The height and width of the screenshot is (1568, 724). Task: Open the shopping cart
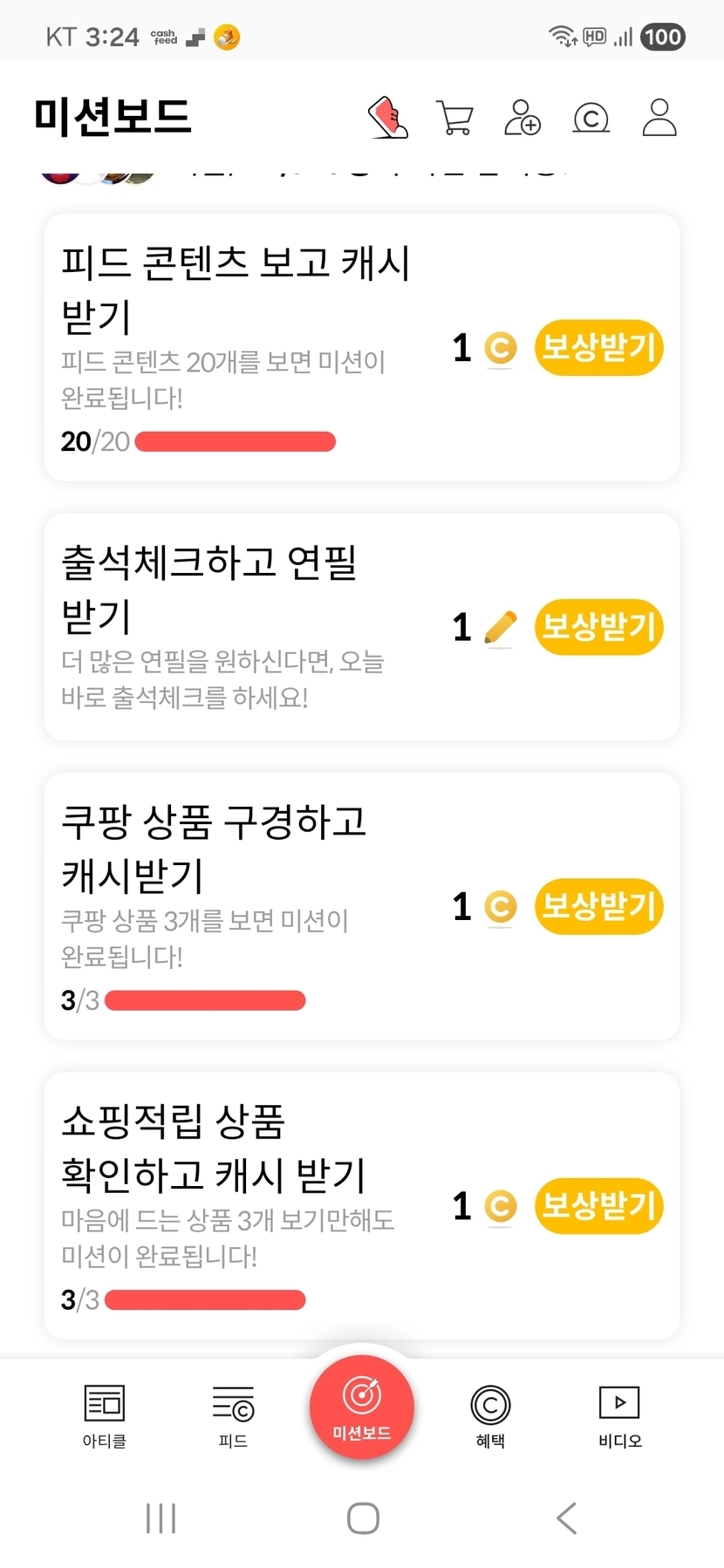[x=454, y=118]
